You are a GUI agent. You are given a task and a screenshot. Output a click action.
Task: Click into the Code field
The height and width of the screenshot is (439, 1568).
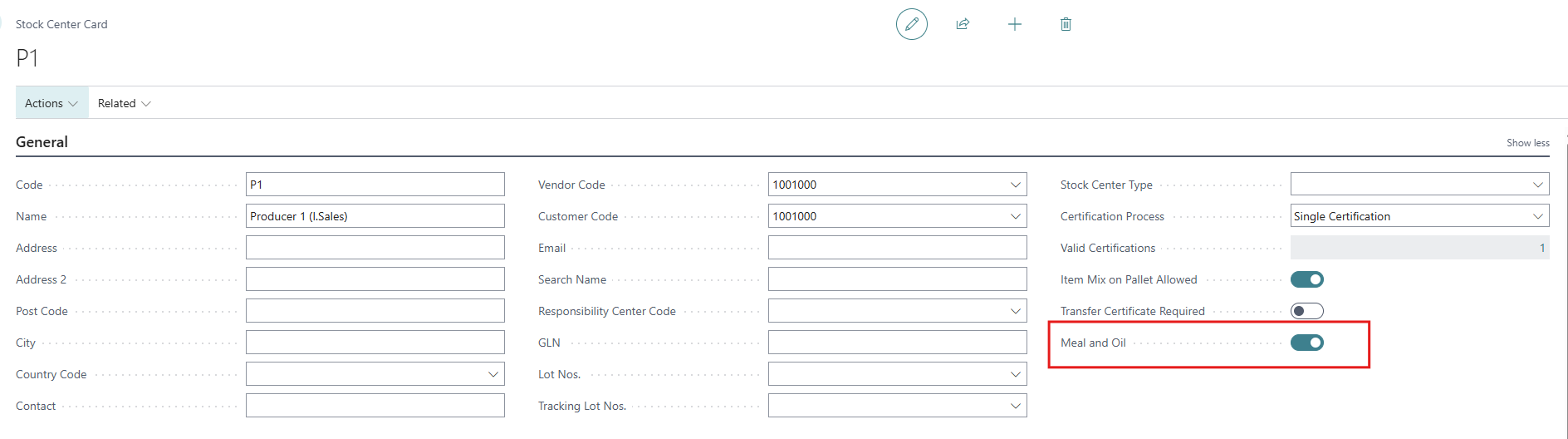pyautogui.click(x=375, y=185)
